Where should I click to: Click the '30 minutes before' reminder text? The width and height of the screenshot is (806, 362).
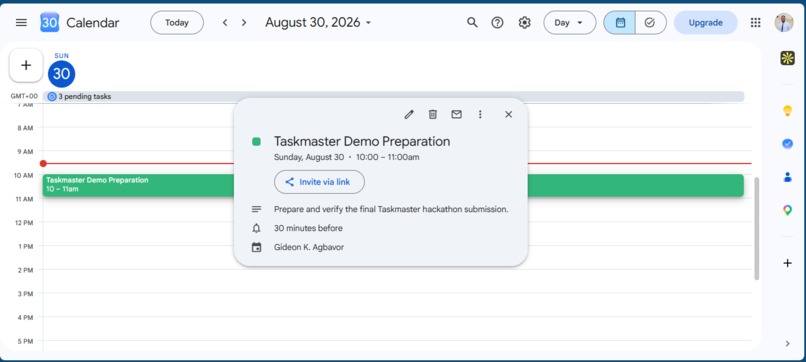pos(308,228)
